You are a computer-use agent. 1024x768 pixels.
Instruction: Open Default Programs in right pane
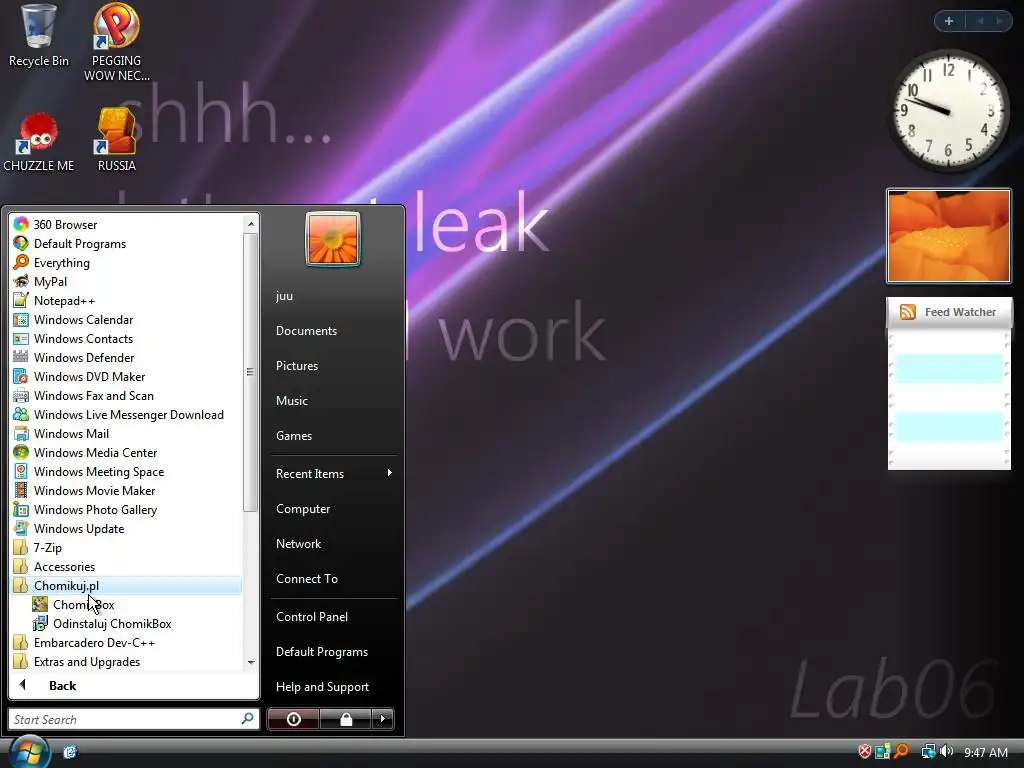click(333, 652)
